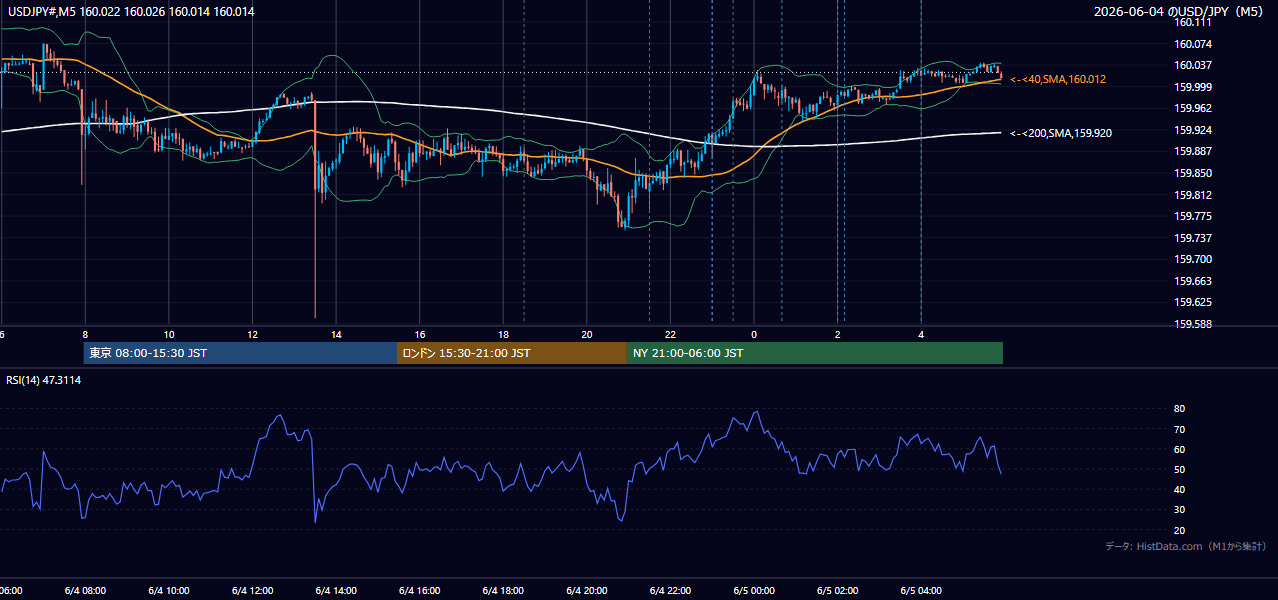
Task: Click price axis level 159.887
Action: pyautogui.click(x=1193, y=151)
